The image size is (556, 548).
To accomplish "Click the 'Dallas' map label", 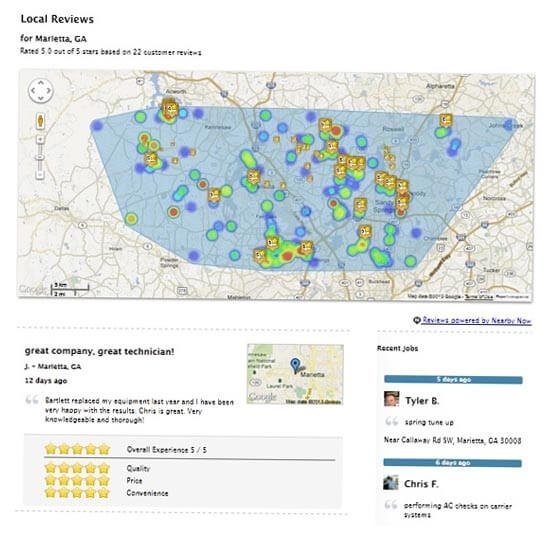I will [62, 208].
